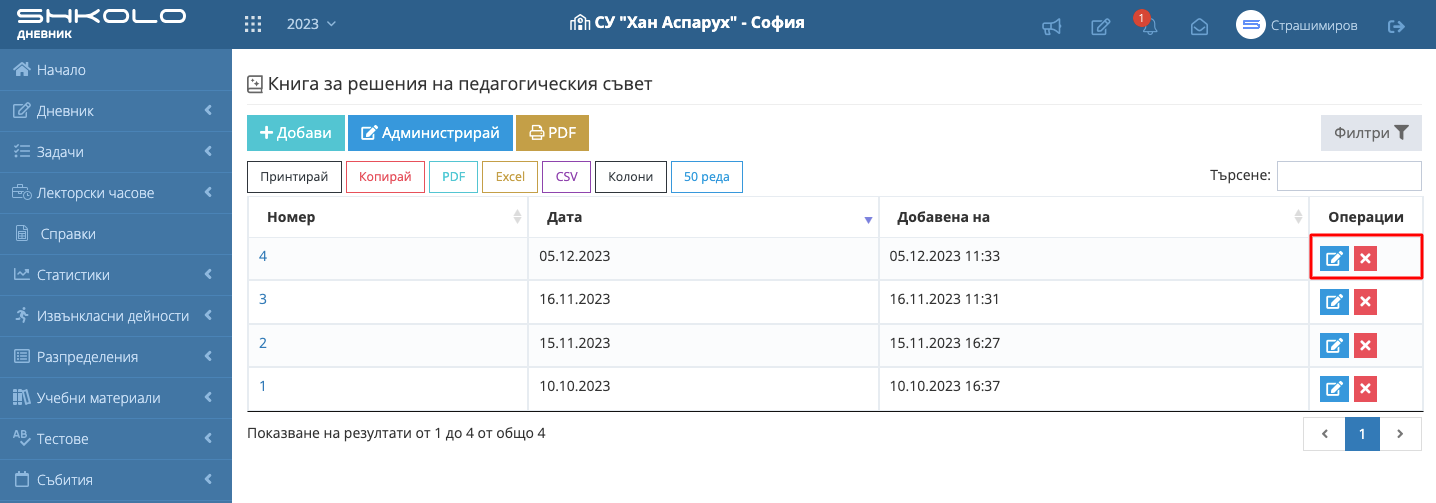Open the apps grid menu icon
The width and height of the screenshot is (1436, 503).
tap(254, 24)
